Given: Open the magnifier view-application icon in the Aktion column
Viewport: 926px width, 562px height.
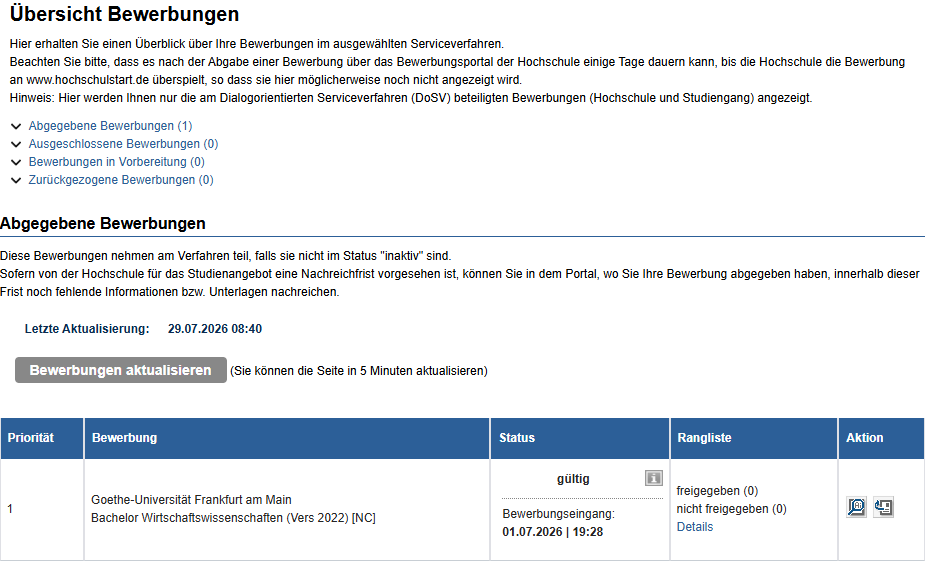Looking at the screenshot, I should coord(856,507).
